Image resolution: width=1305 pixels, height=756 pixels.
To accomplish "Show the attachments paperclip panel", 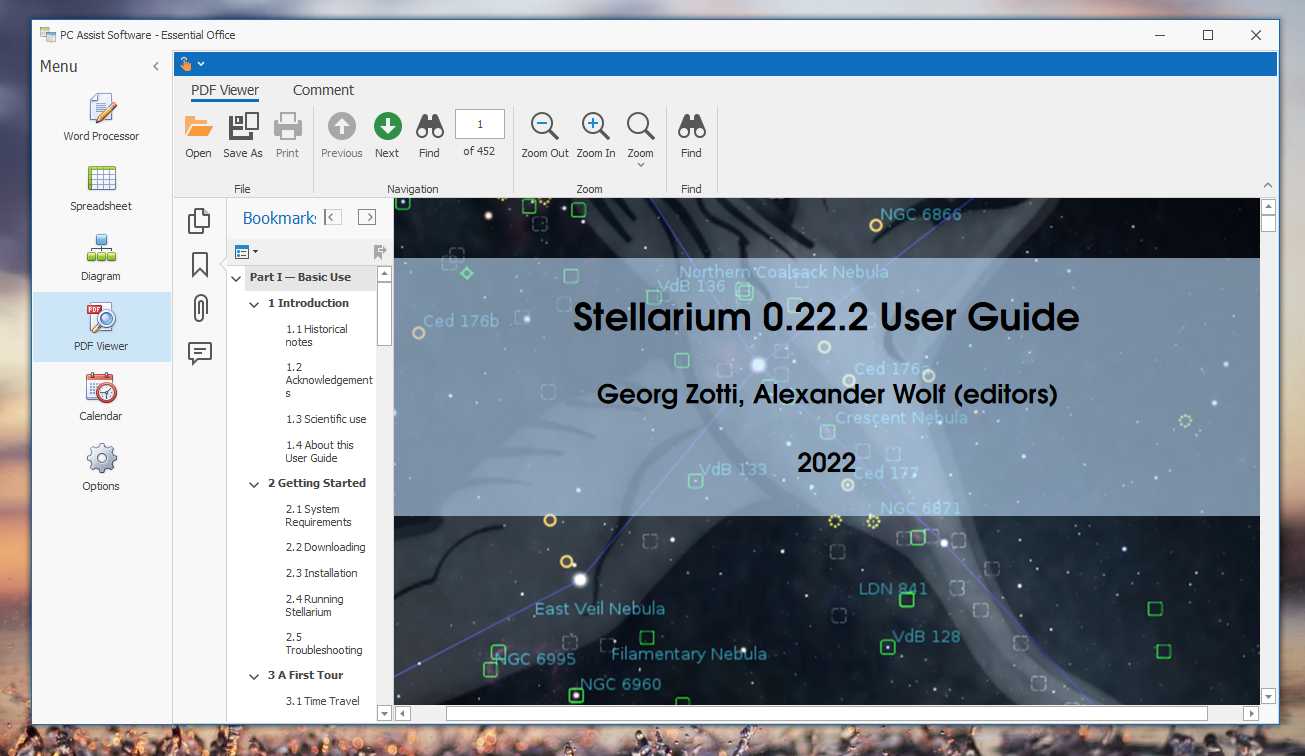I will (x=200, y=308).
